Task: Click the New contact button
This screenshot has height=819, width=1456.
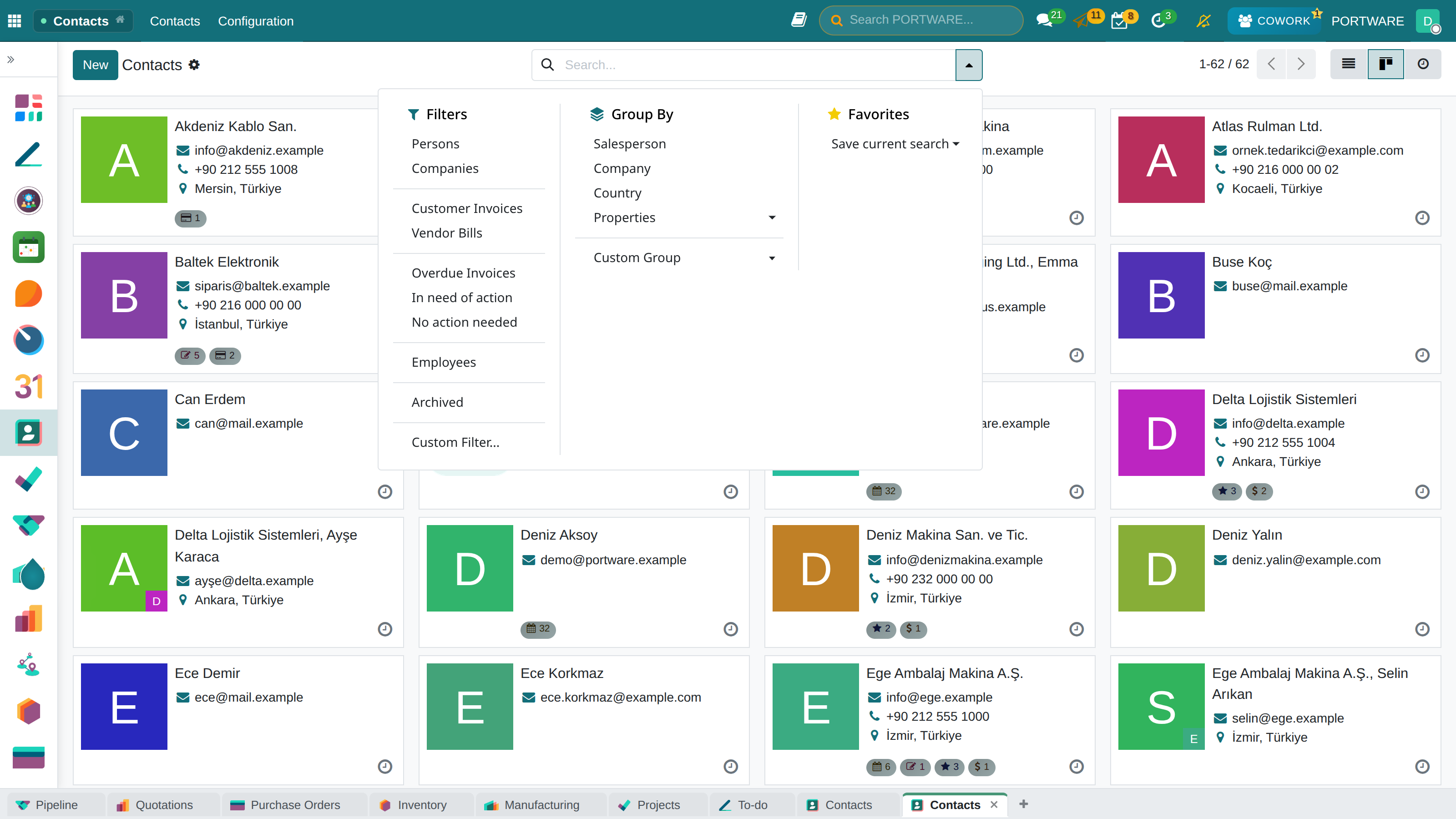Action: click(x=95, y=65)
